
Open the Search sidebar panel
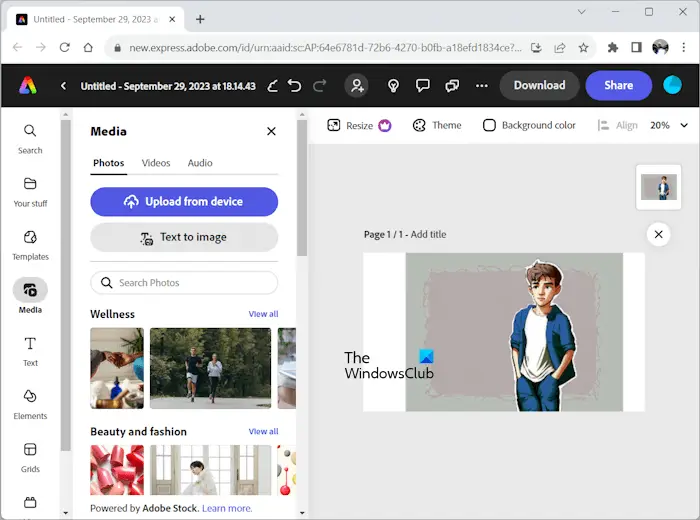pos(30,139)
